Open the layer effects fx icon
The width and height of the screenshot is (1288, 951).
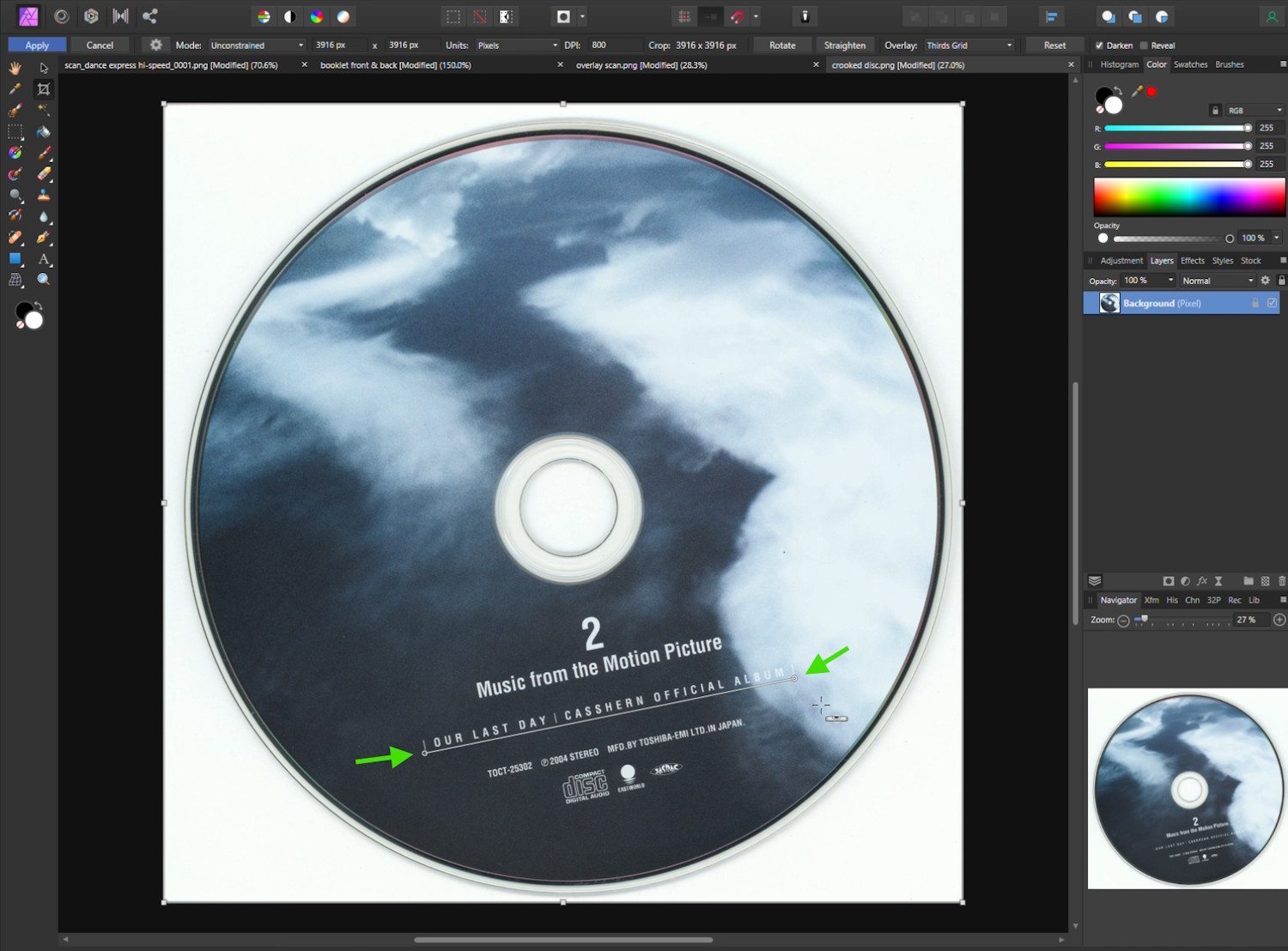pos(1202,581)
